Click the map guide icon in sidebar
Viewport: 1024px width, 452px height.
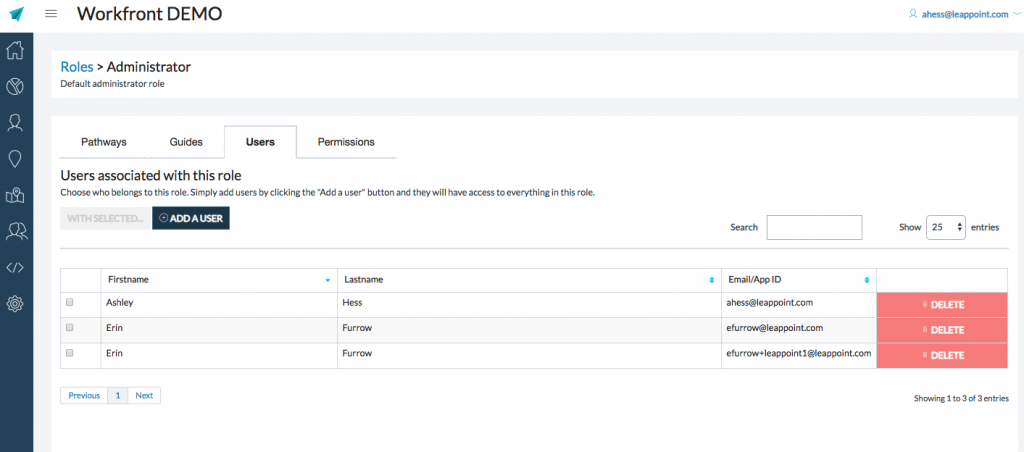click(x=15, y=195)
